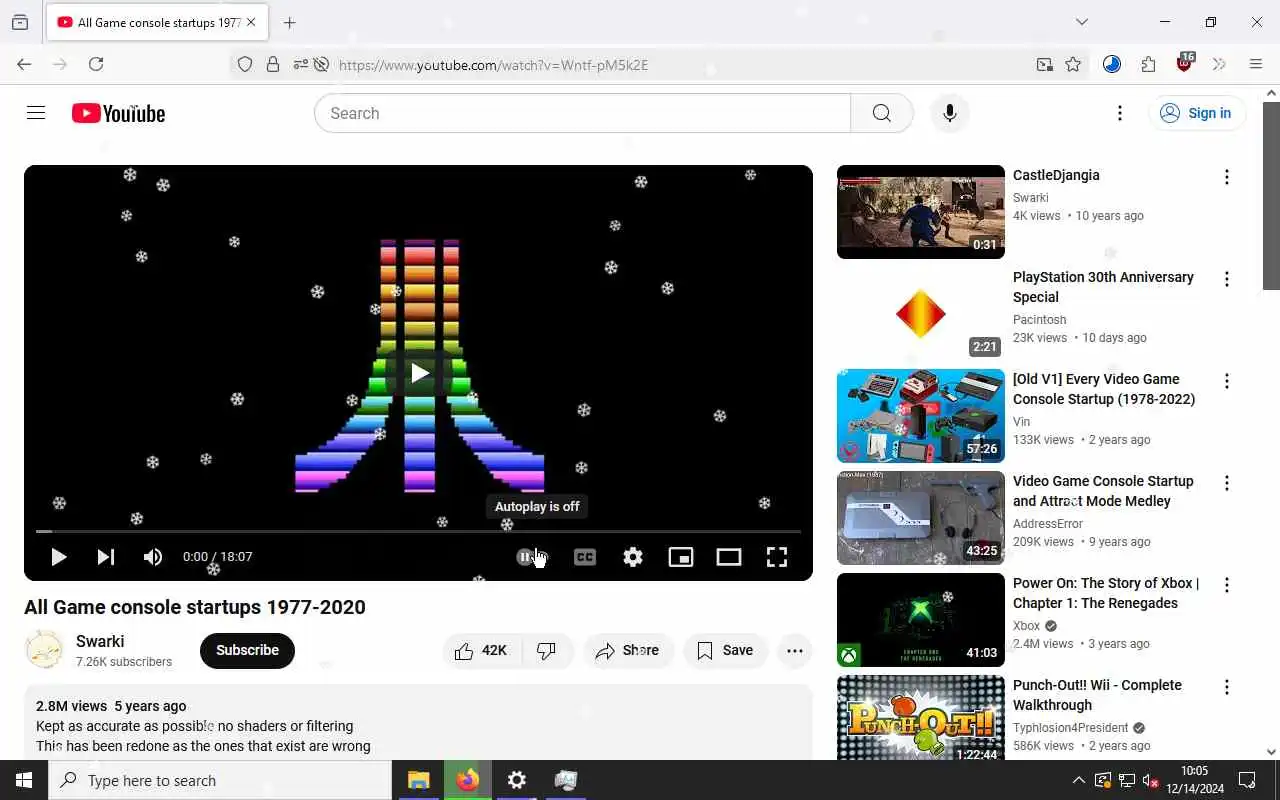Viewport: 1280px width, 800px height.
Task: Open more actions under the video
Action: point(795,651)
